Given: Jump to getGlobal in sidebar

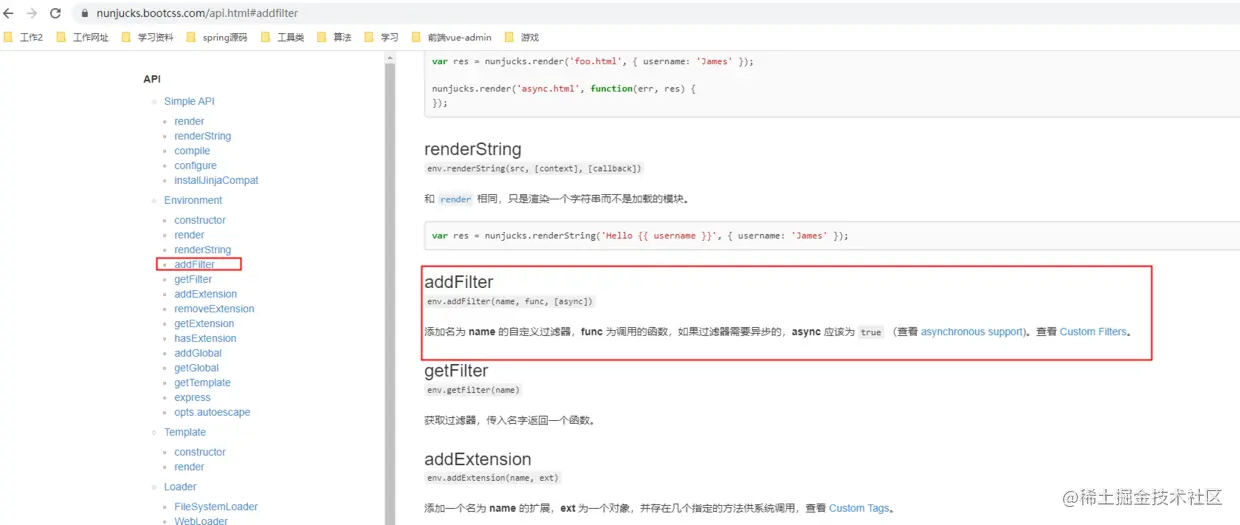Looking at the screenshot, I should [196, 368].
